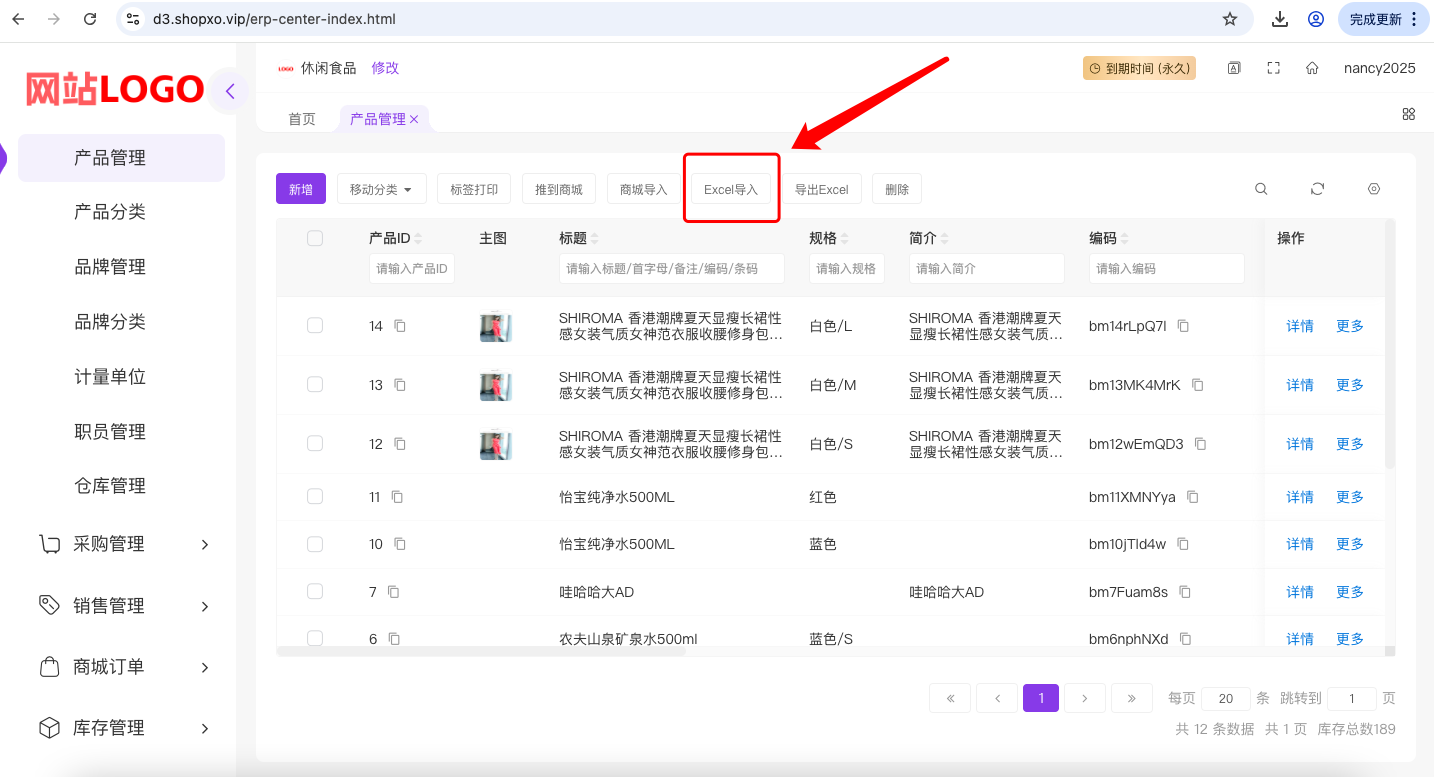Copy product ID 12
1434x777 pixels.
click(400, 444)
